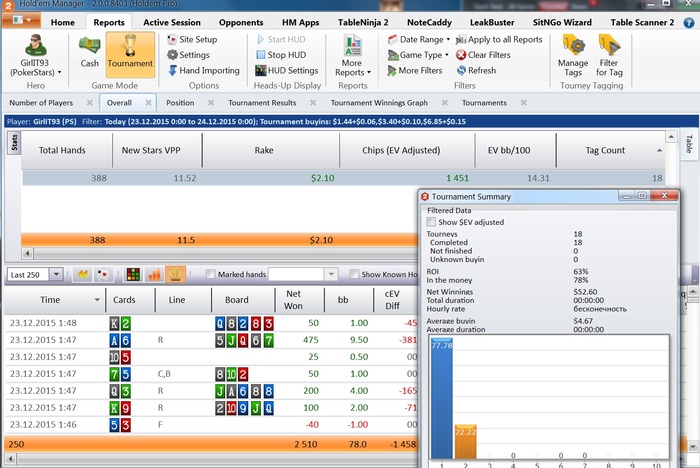Show the orange bar chart view

coord(154,275)
